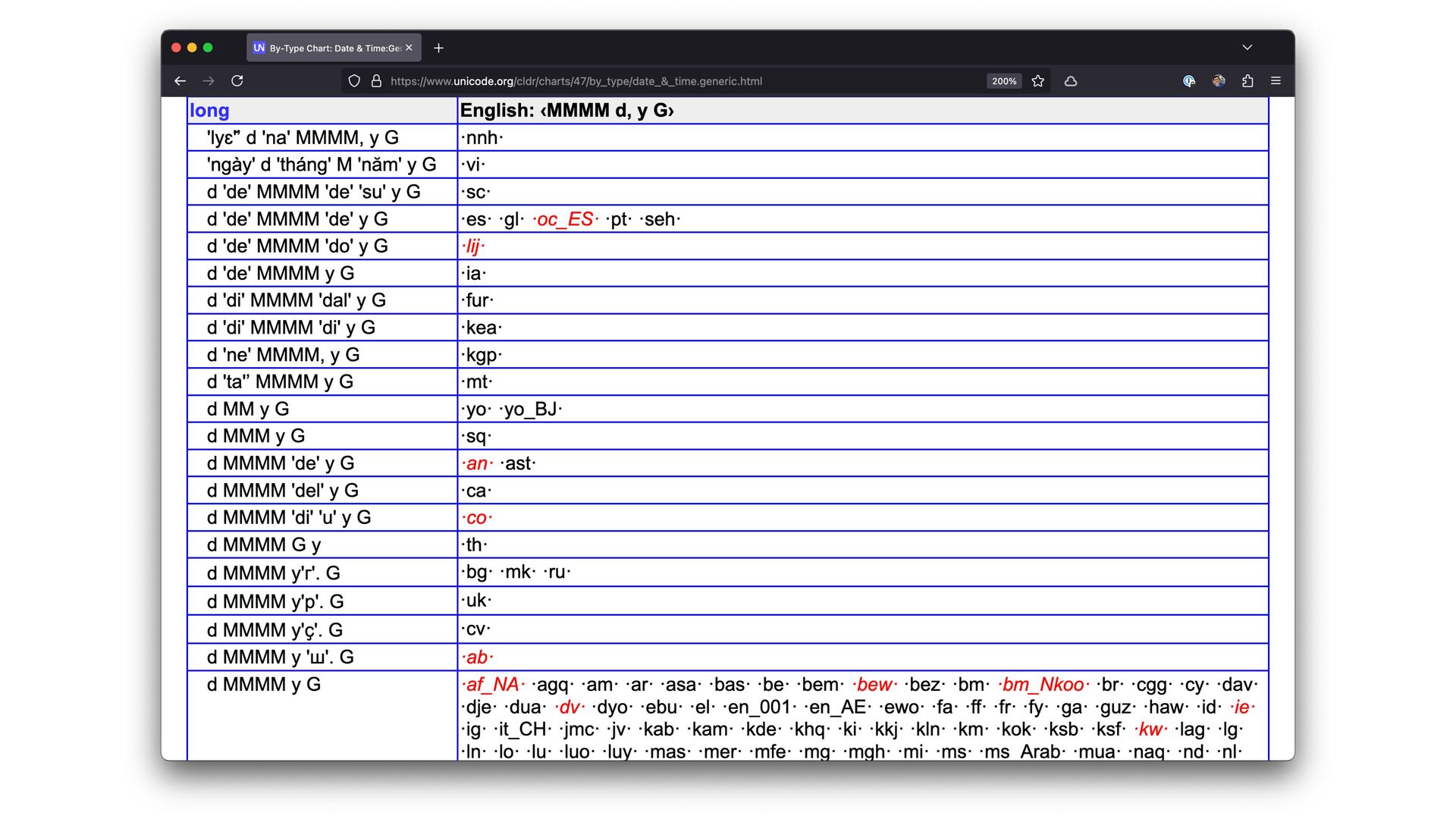Select the By-Type Chart: Date & Time tab
The height and width of the screenshot is (819, 1456).
[334, 48]
